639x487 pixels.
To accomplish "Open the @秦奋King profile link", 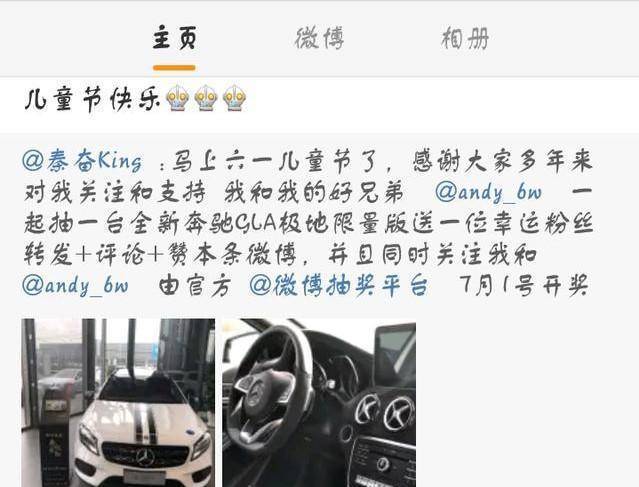I will coord(83,161).
